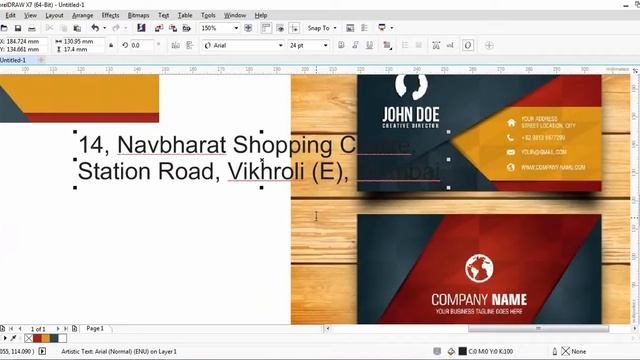Click the align and distribute icon in standard toolbar
Viewport: 640px width, 360px height.
[364, 28]
